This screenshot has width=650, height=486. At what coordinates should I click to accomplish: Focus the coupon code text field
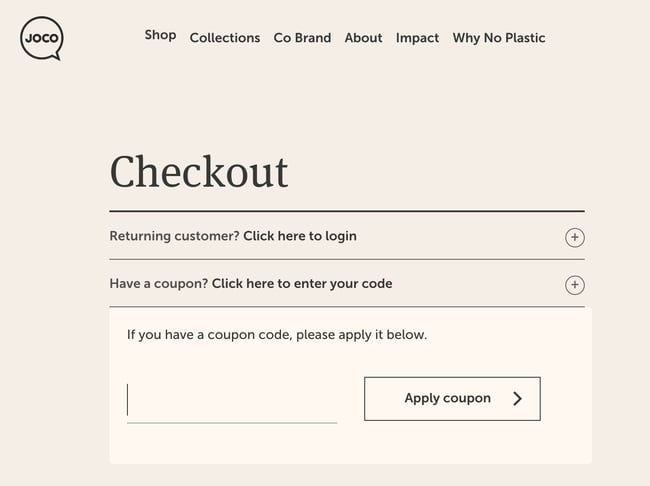(x=232, y=400)
